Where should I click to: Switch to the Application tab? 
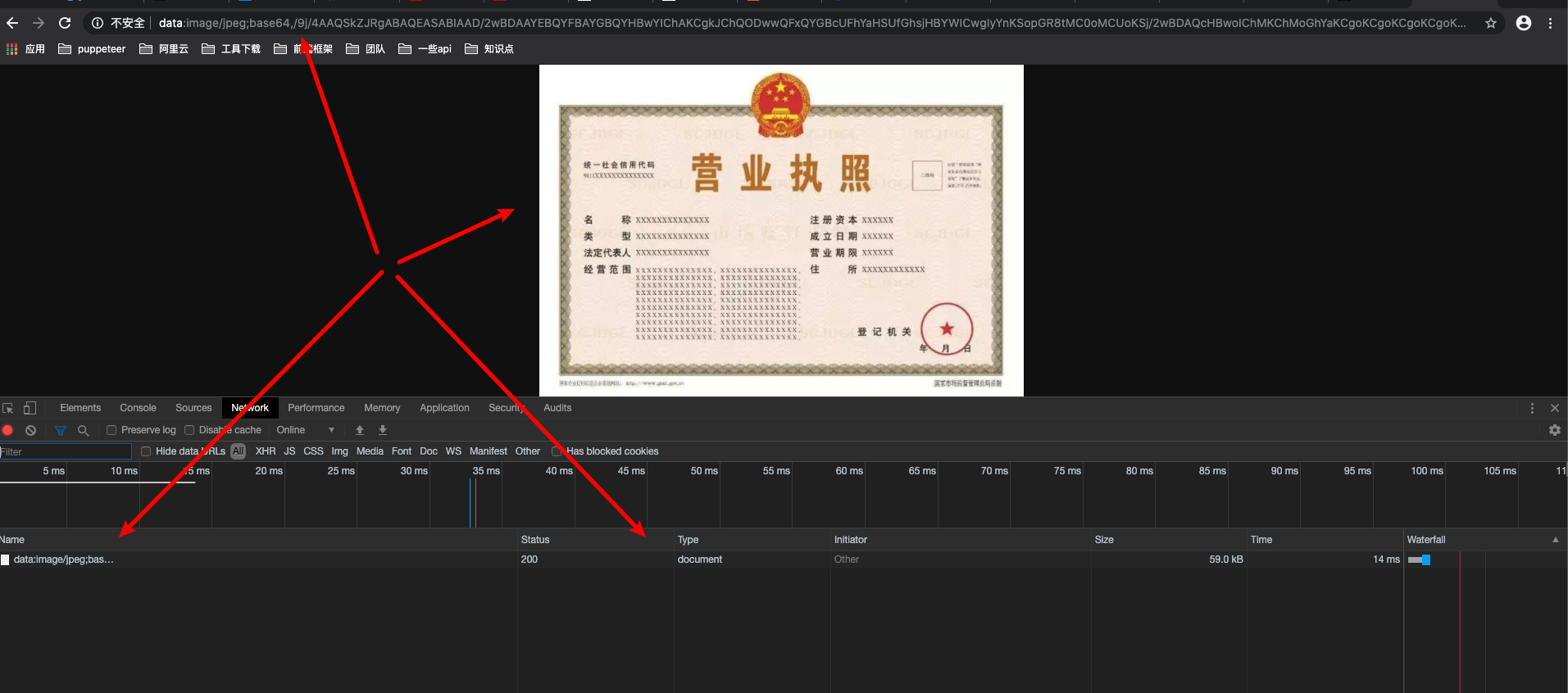(444, 408)
